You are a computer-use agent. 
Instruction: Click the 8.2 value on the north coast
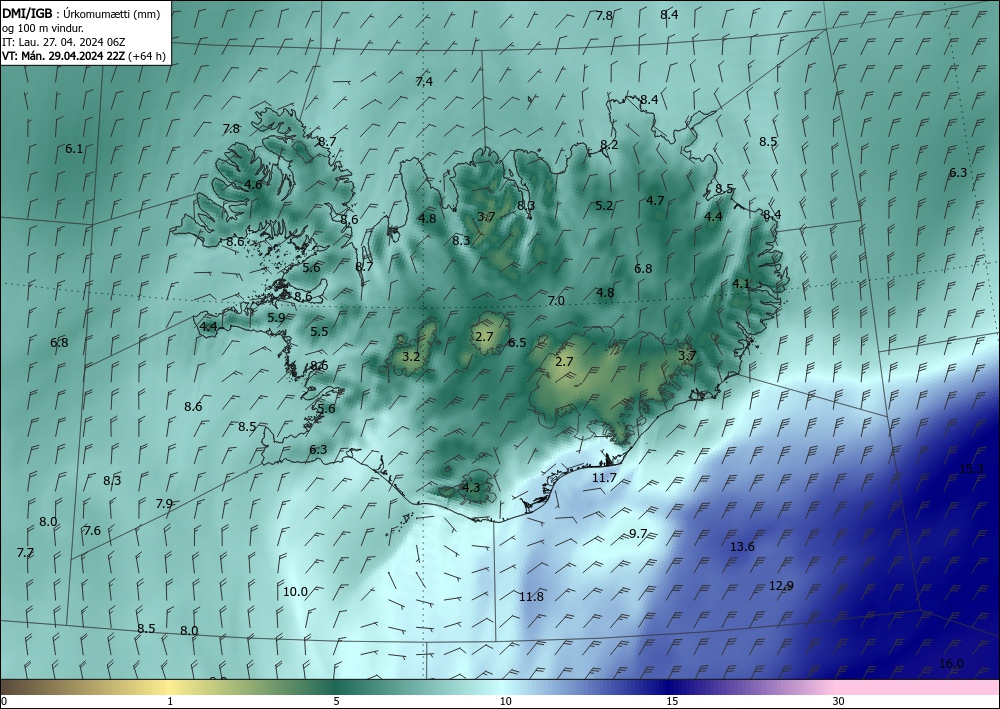tap(609, 145)
